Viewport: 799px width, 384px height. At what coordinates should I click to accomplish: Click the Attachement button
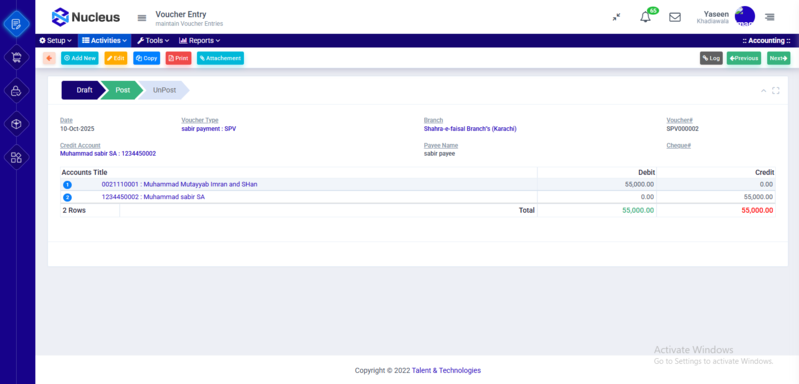click(x=220, y=58)
